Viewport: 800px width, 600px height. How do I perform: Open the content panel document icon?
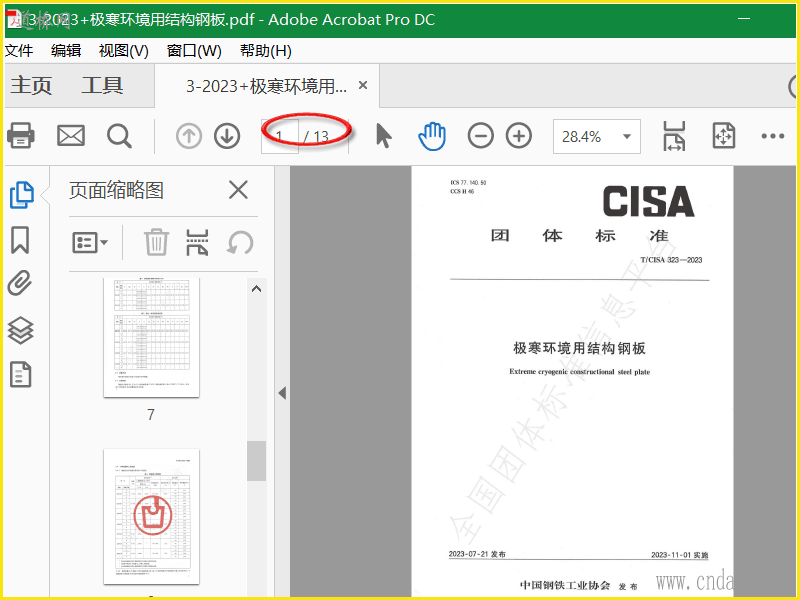(20, 374)
